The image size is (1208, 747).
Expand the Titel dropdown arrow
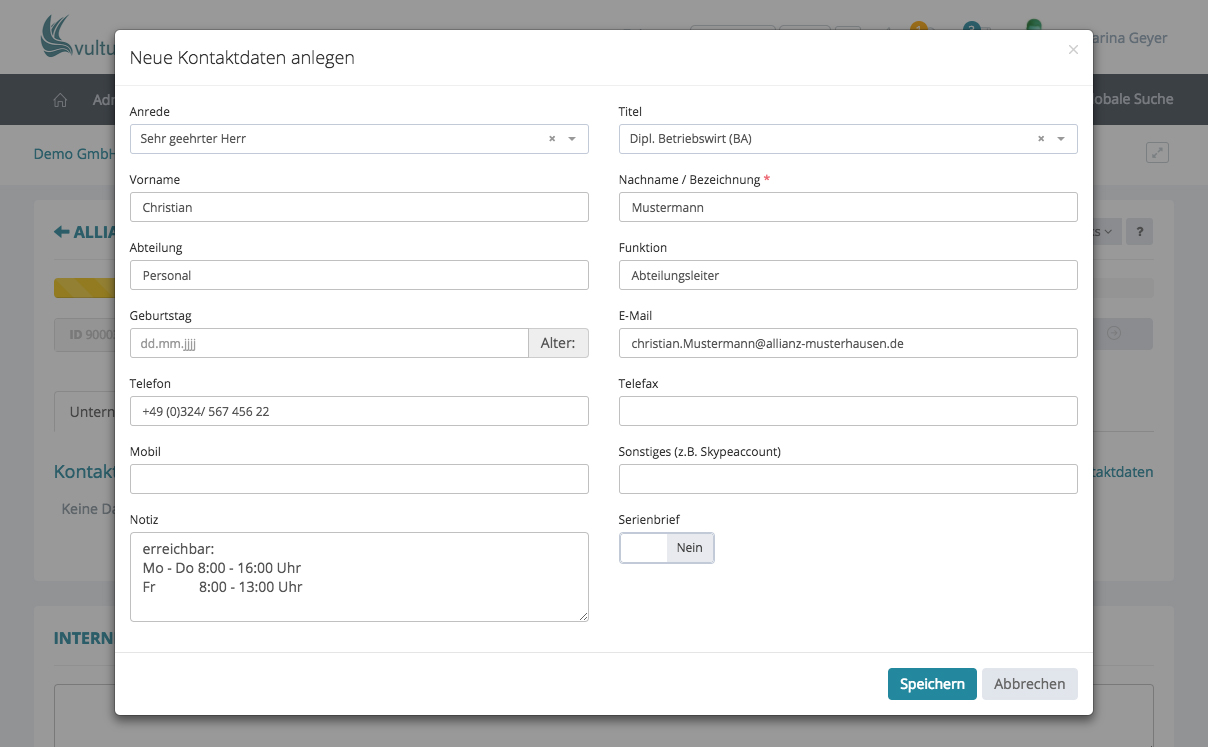[1061, 139]
